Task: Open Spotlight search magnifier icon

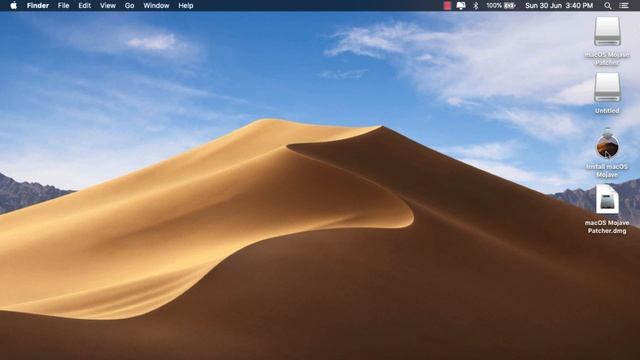Action: (608, 6)
